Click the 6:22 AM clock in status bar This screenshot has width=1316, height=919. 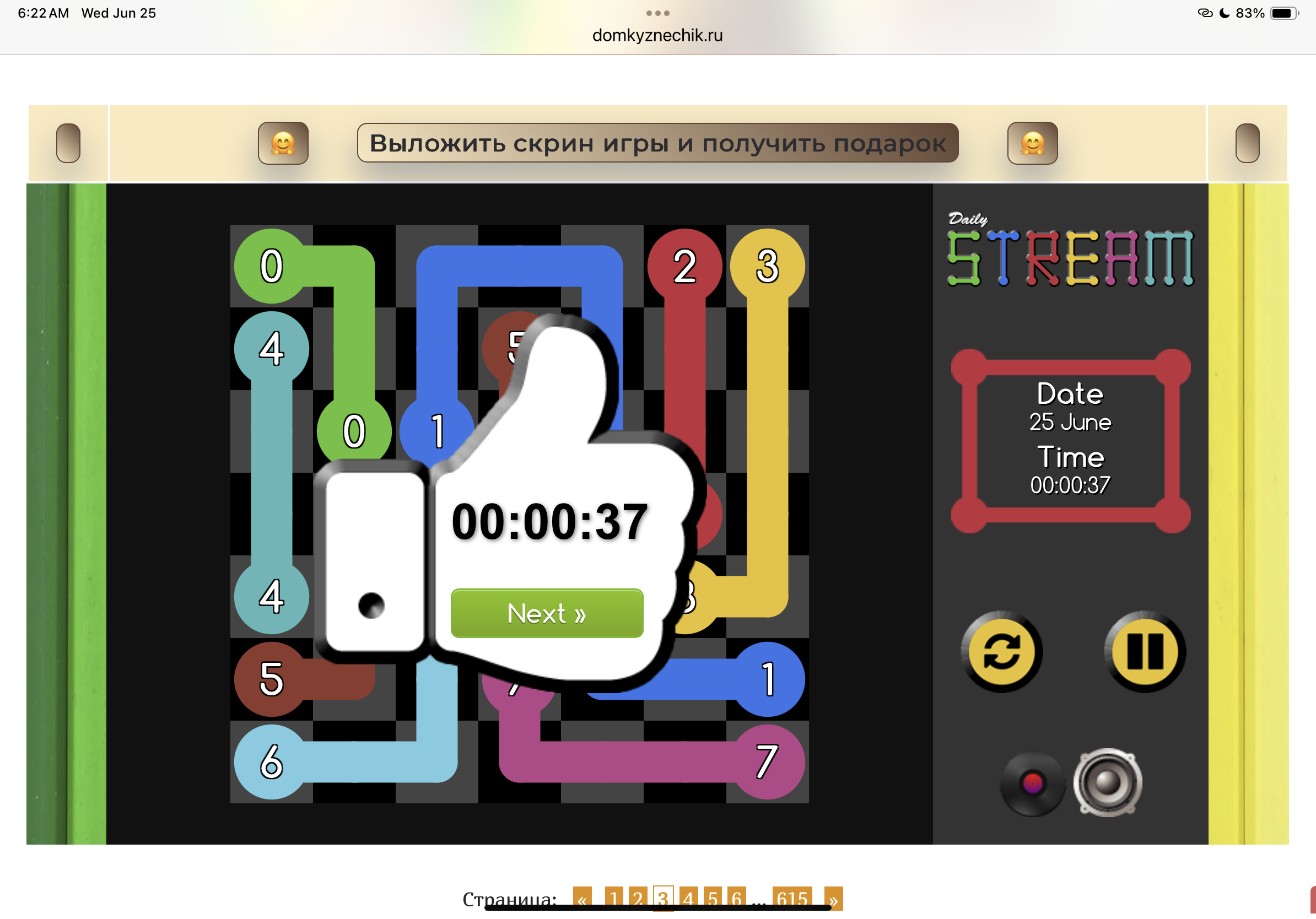pyautogui.click(x=44, y=13)
